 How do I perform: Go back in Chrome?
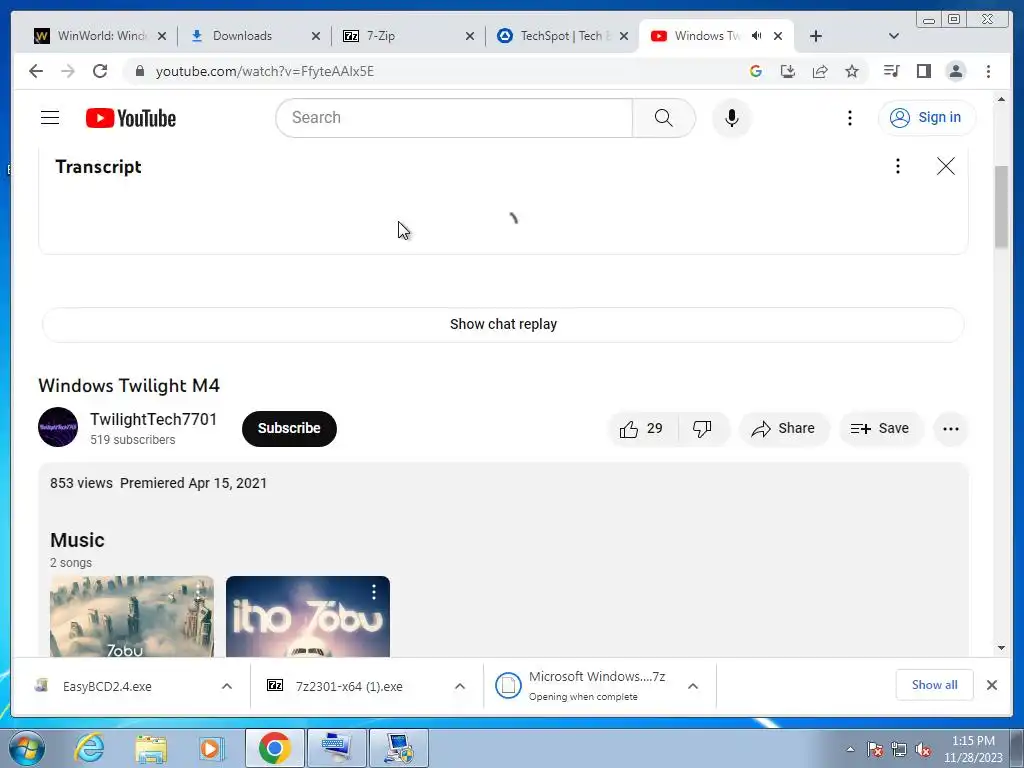click(36, 71)
